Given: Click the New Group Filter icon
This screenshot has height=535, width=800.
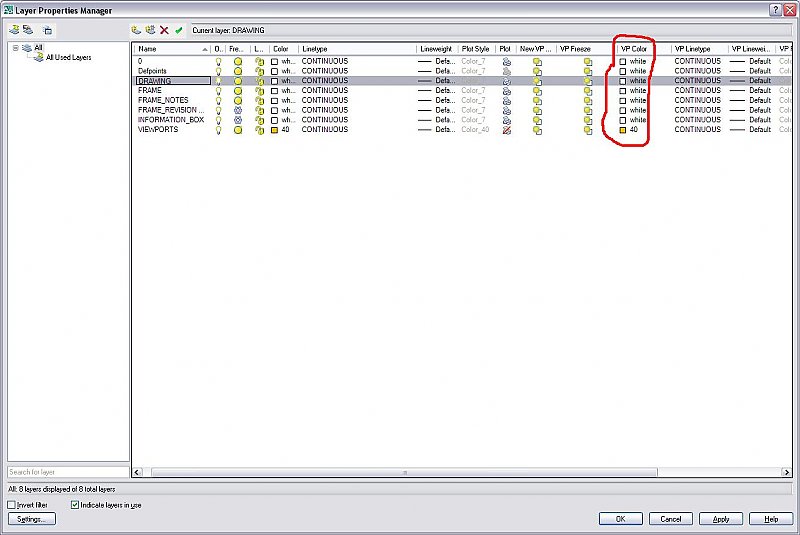Looking at the screenshot, I should 28,30.
